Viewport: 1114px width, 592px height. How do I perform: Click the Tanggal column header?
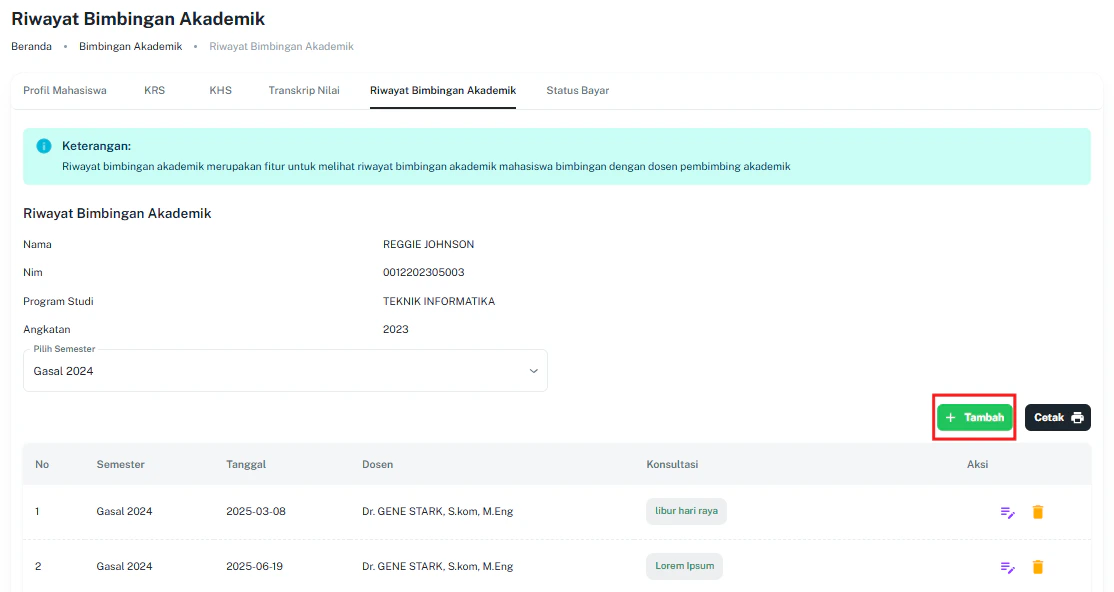pos(246,464)
